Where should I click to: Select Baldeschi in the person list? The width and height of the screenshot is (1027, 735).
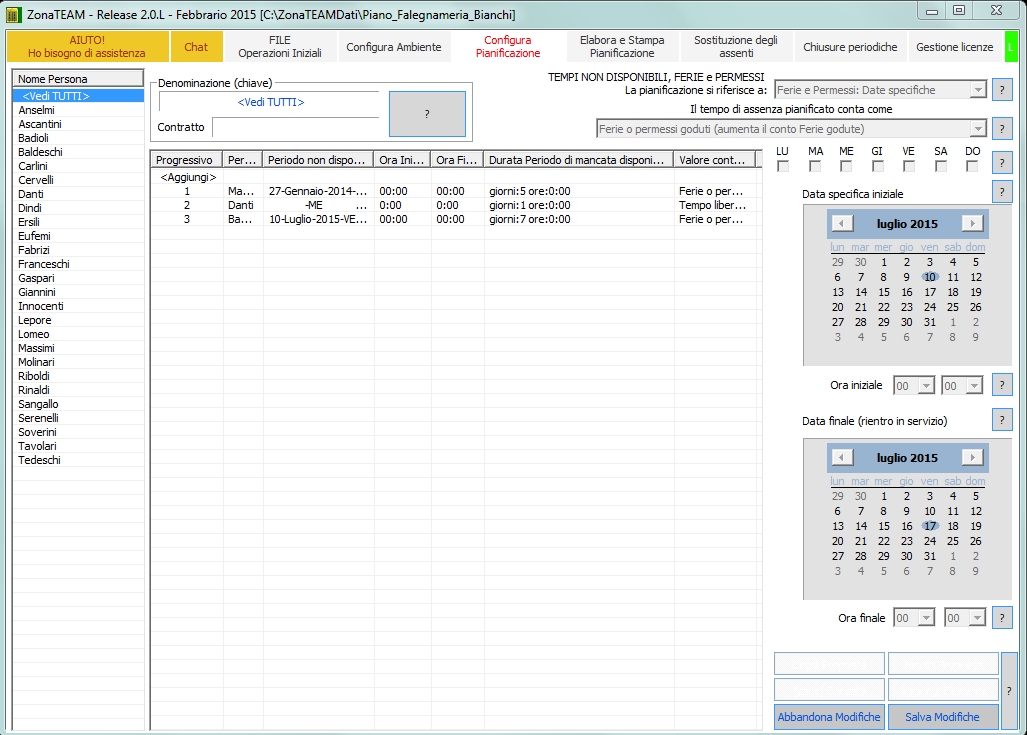coord(78,152)
